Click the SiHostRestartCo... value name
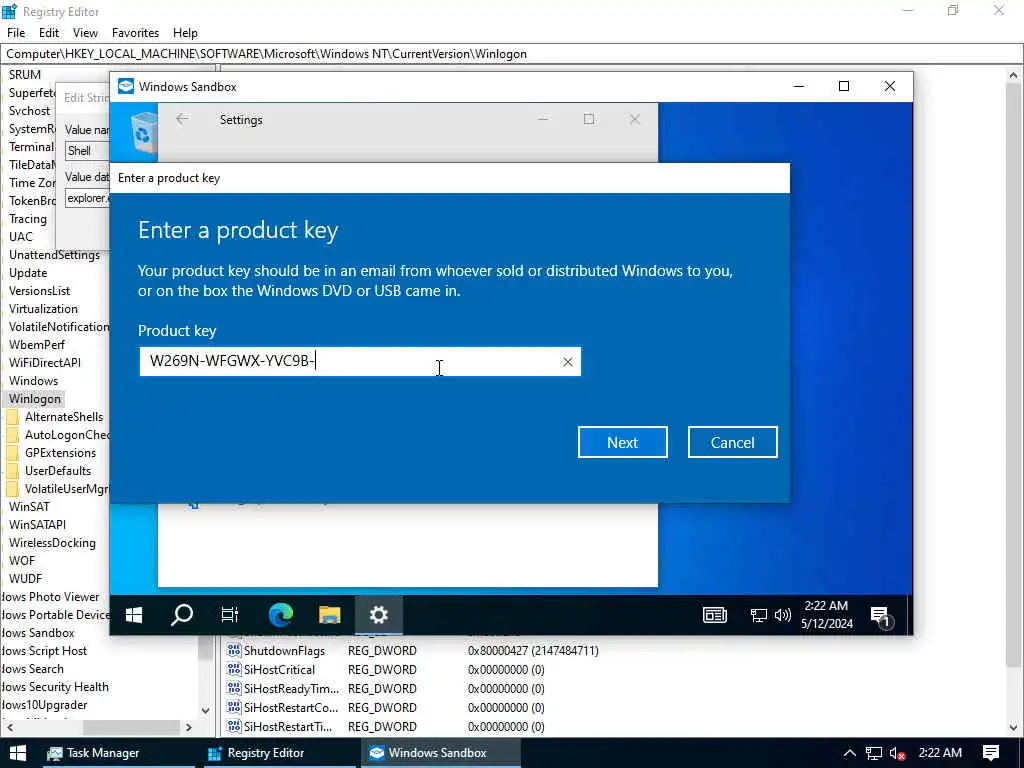The height and width of the screenshot is (768, 1024). (291, 707)
